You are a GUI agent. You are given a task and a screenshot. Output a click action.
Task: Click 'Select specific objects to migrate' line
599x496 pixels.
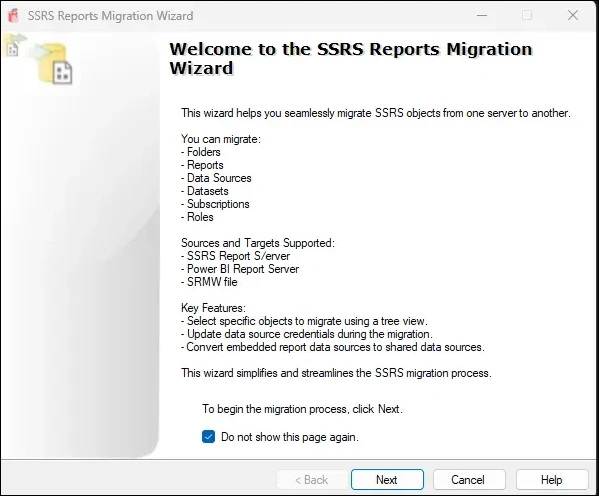304,321
